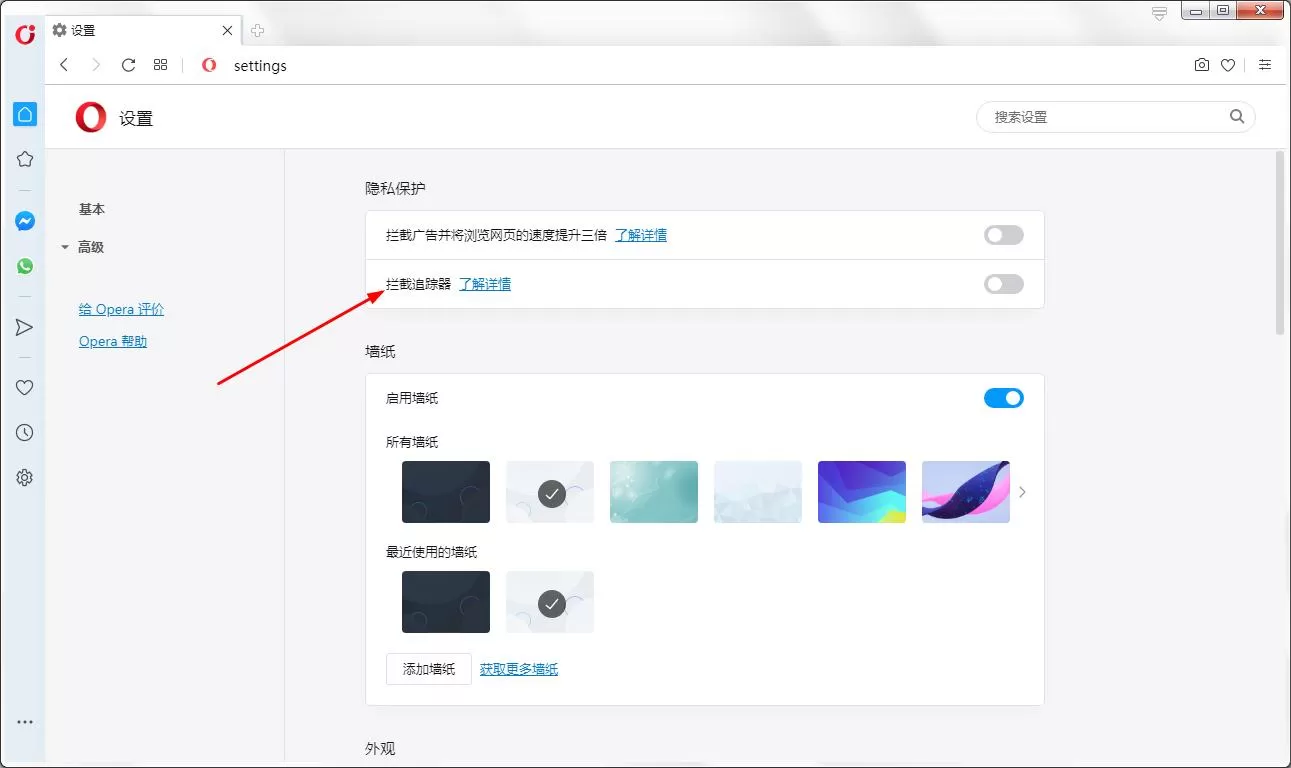This screenshot has width=1291, height=768.
Task: Open 了解详情 link for 拦截追踪器
Action: pyautogui.click(x=485, y=284)
